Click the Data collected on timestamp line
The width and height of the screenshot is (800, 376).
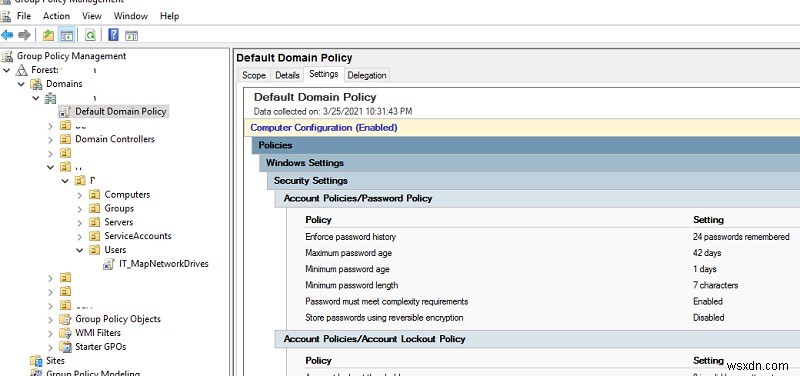point(333,111)
